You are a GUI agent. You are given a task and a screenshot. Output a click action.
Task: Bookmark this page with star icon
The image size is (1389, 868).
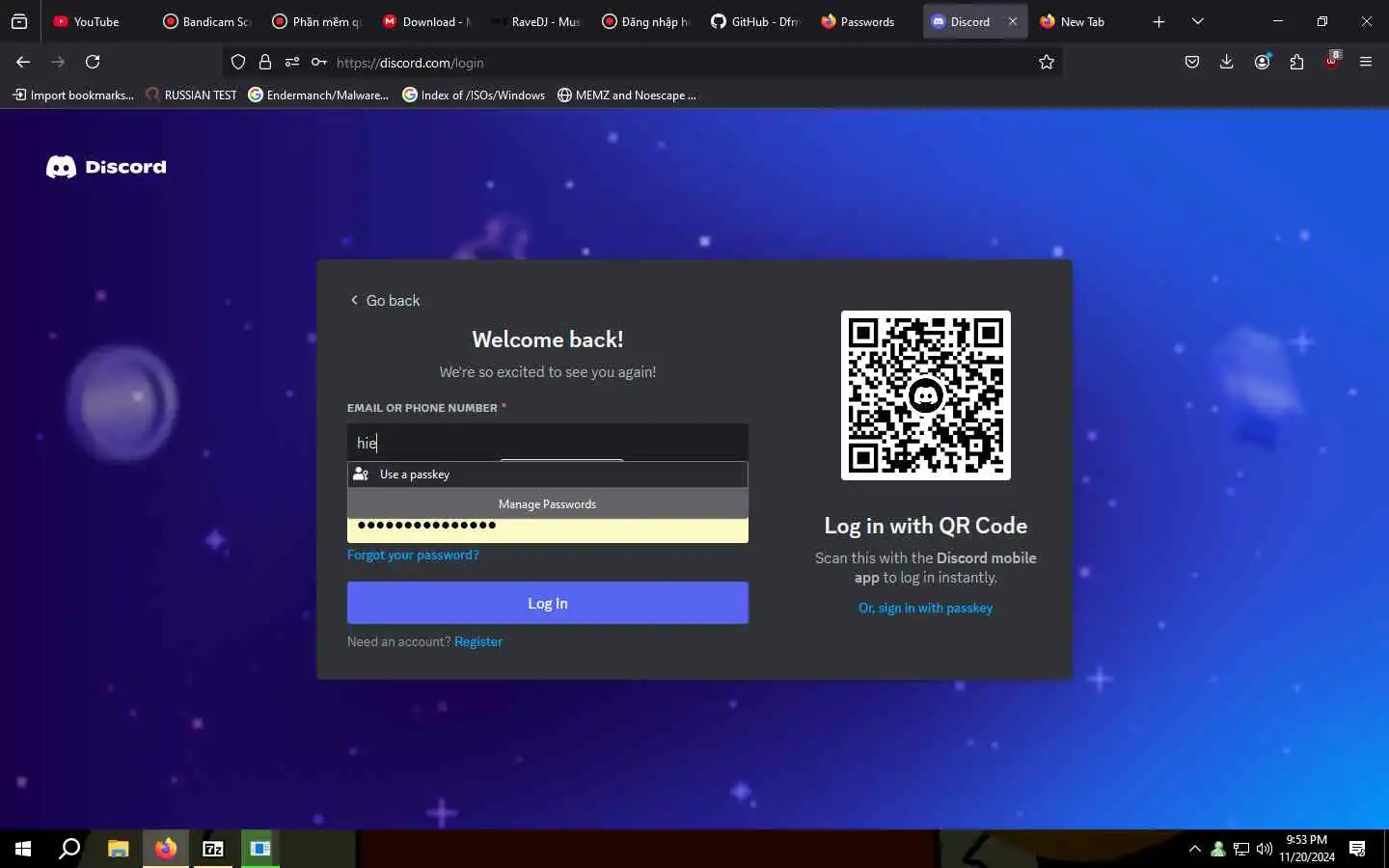click(x=1047, y=62)
